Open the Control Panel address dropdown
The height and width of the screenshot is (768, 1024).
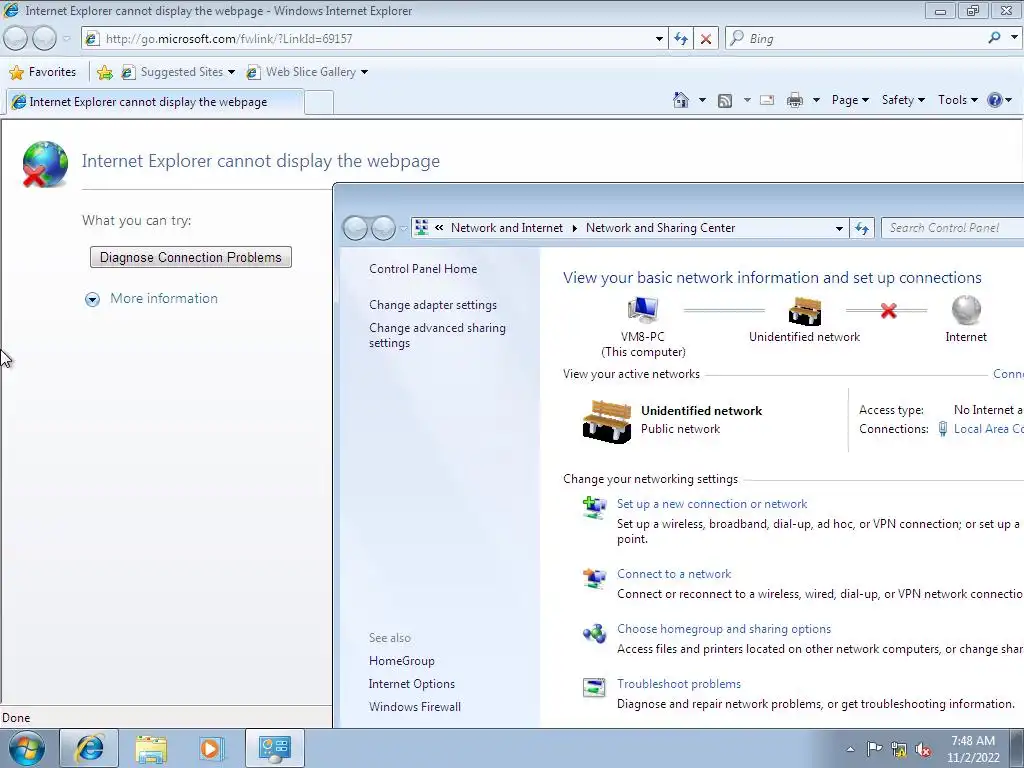[x=839, y=229]
